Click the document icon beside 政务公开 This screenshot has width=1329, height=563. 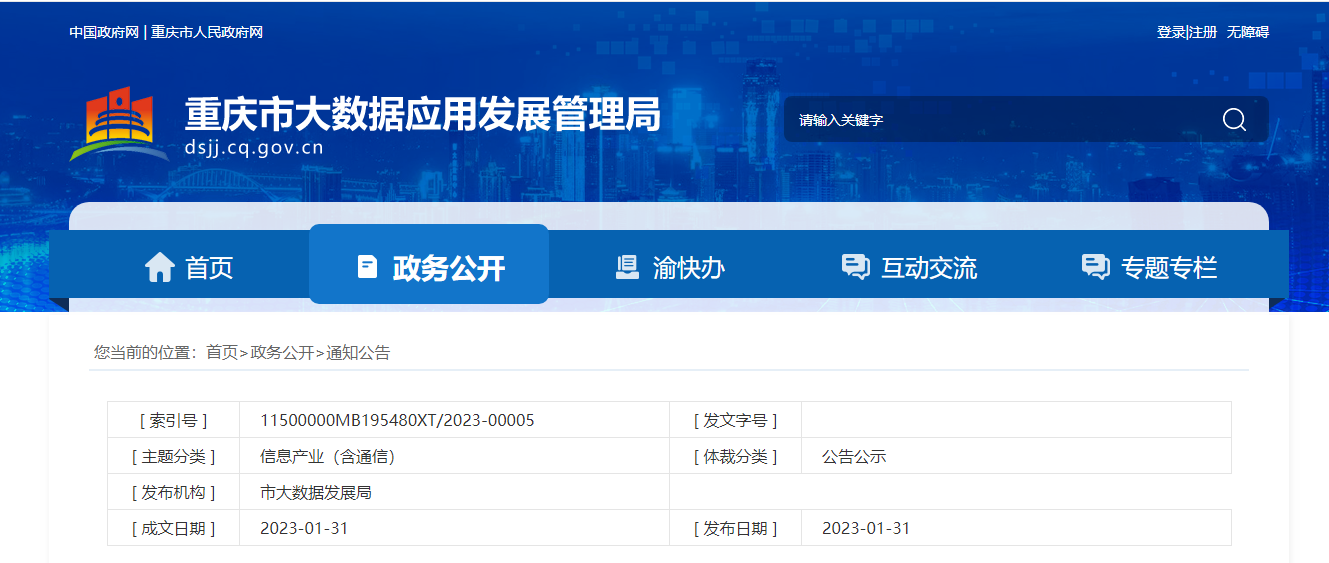pyautogui.click(x=367, y=267)
